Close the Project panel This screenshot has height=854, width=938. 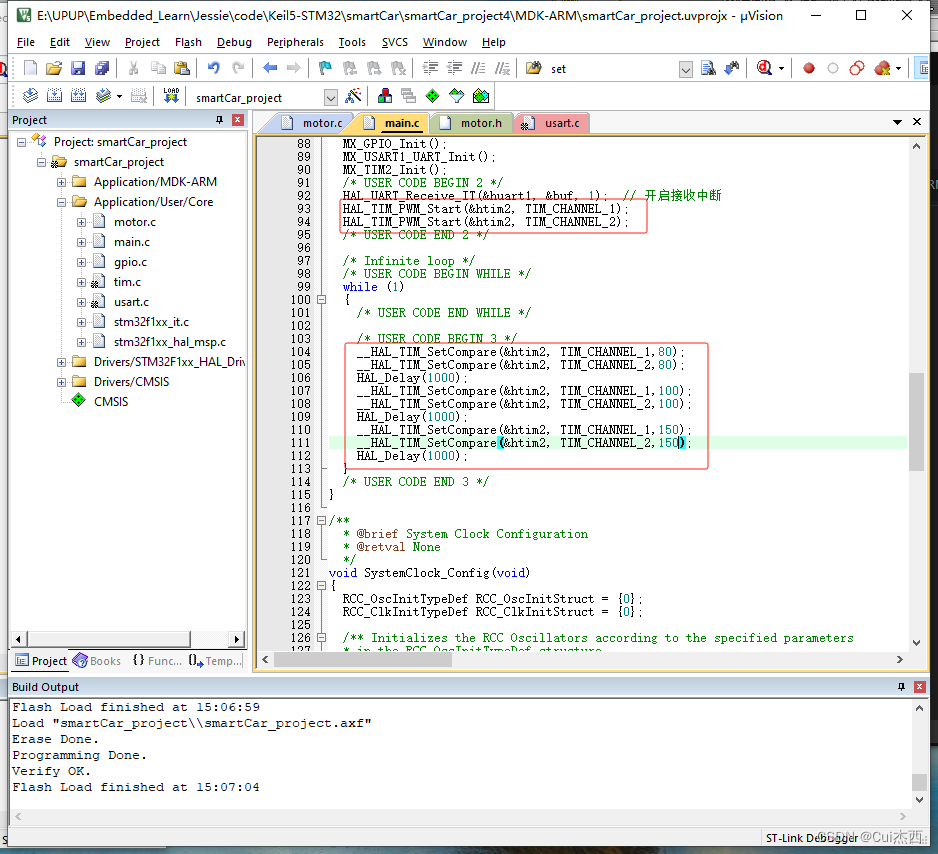237,120
